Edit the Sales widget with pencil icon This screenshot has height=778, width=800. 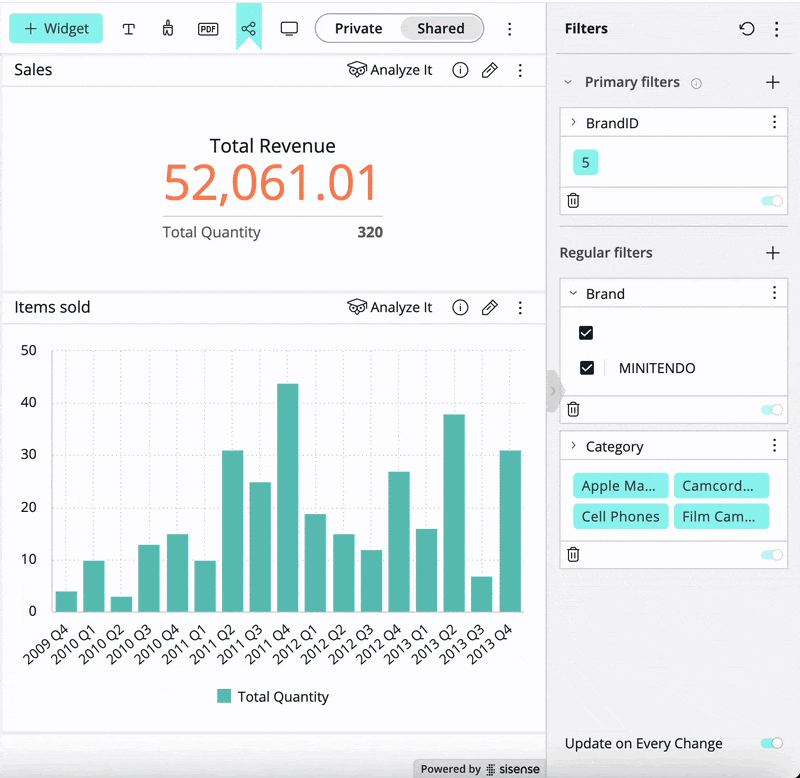pos(489,70)
